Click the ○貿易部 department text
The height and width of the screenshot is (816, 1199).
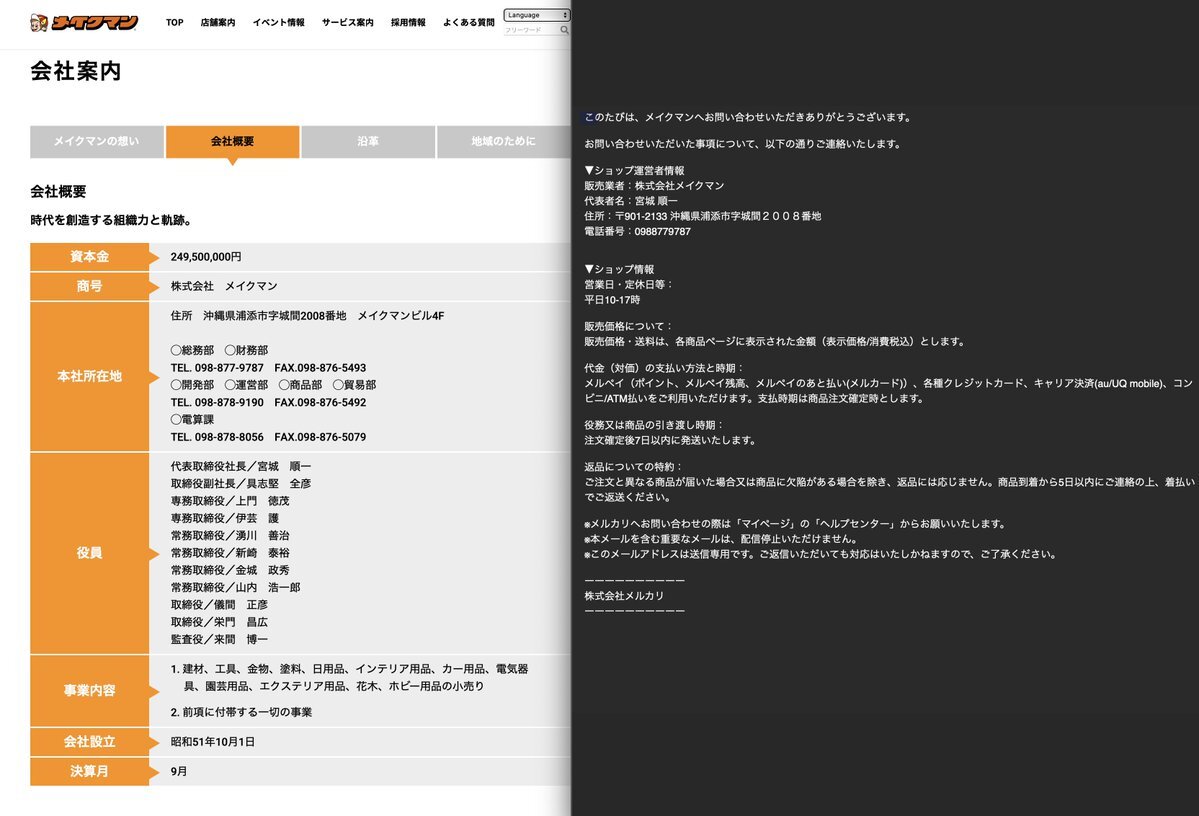point(354,385)
